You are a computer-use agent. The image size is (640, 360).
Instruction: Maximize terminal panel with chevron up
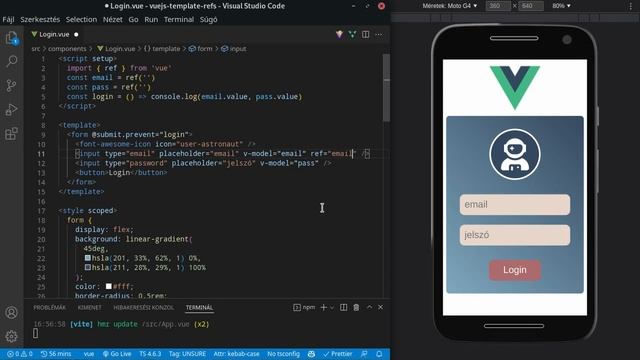pyautogui.click(x=369, y=307)
